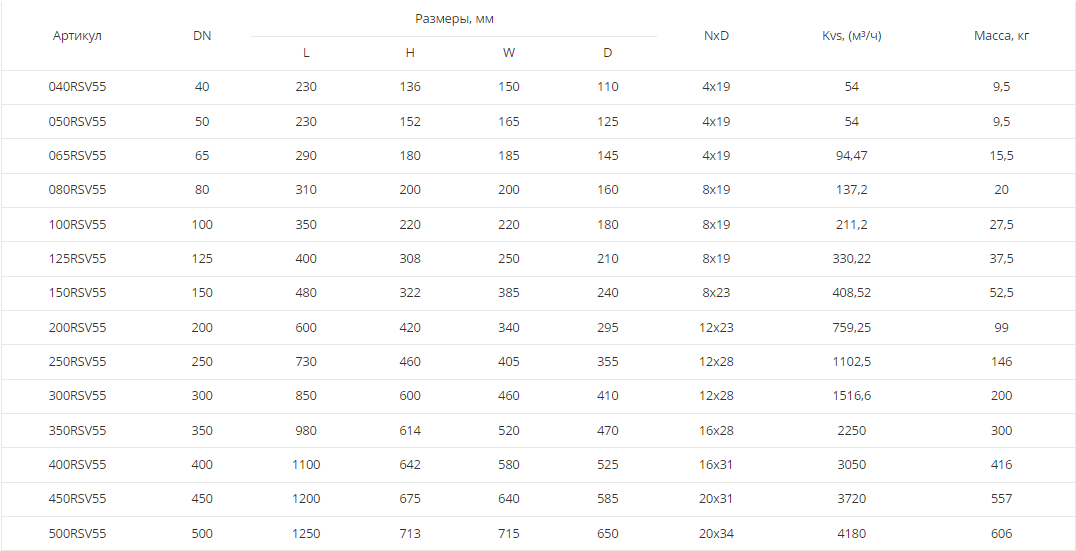Select the Kvs value 94,47
Screen dimensions: 1076x551
coord(852,156)
